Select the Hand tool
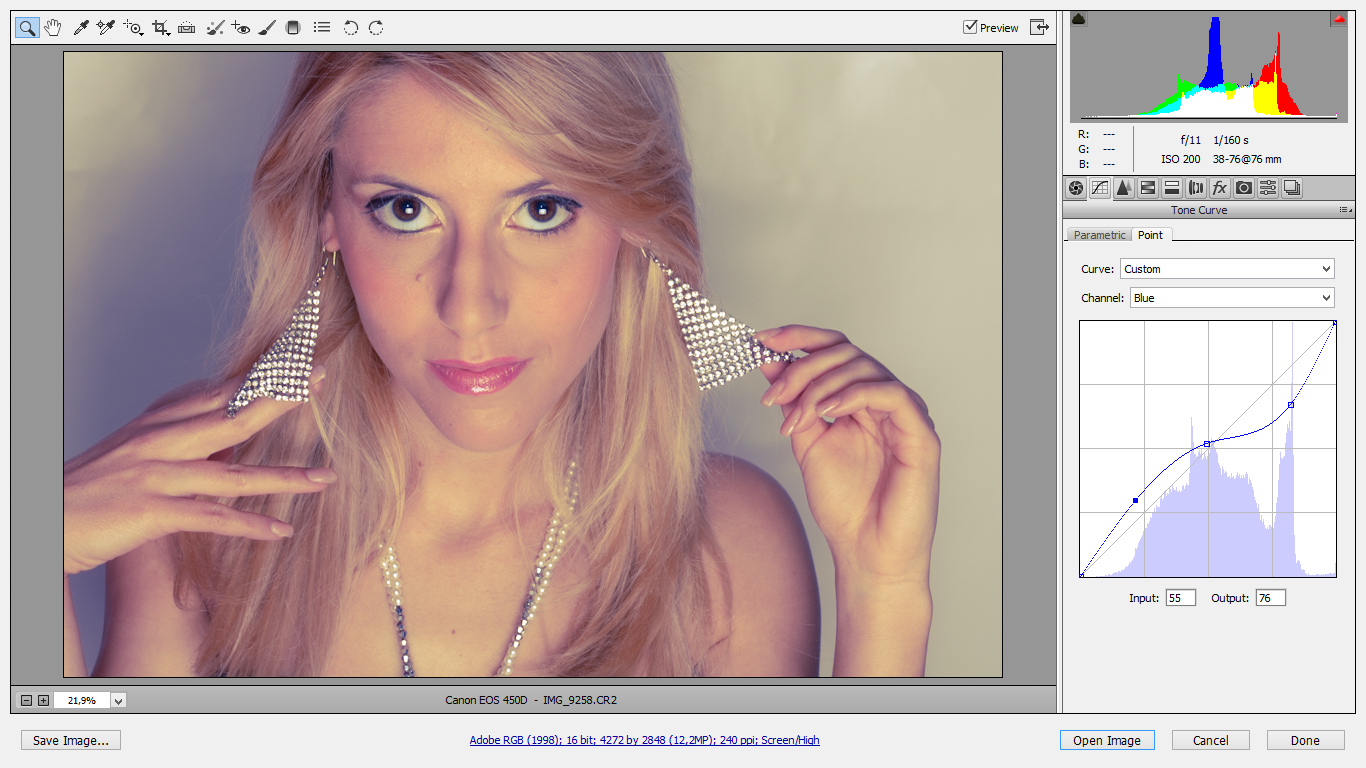1366x768 pixels. click(x=53, y=28)
